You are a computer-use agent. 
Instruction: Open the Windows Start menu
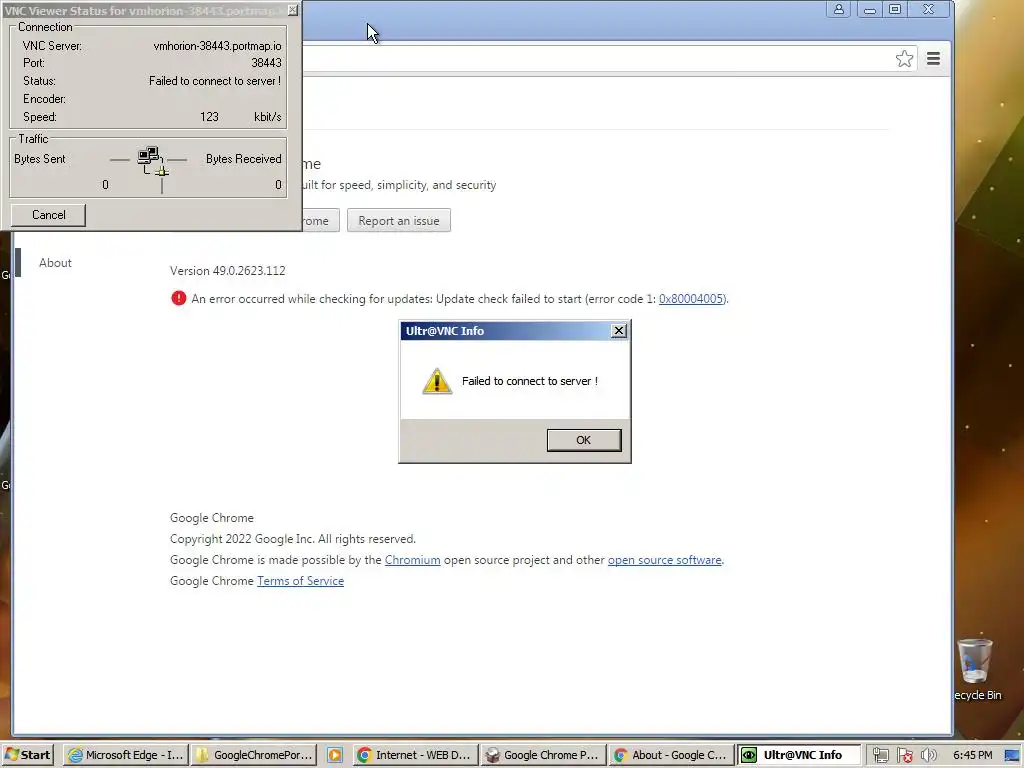click(27, 755)
